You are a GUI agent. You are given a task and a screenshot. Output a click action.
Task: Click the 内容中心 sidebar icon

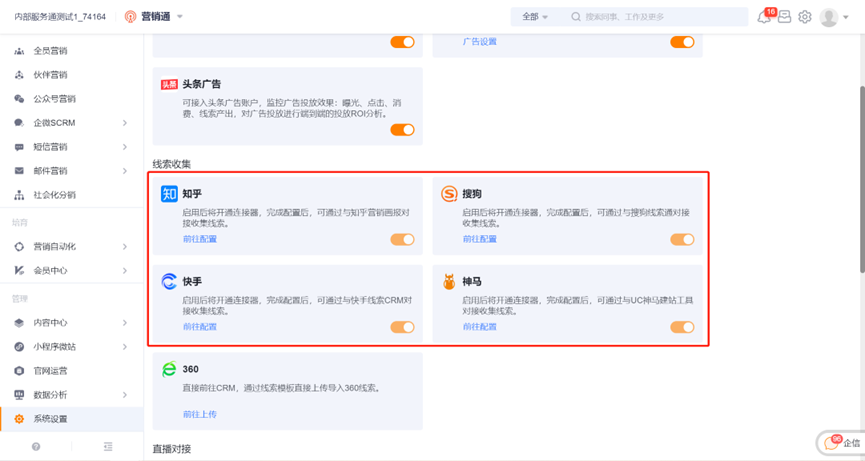click(19, 323)
